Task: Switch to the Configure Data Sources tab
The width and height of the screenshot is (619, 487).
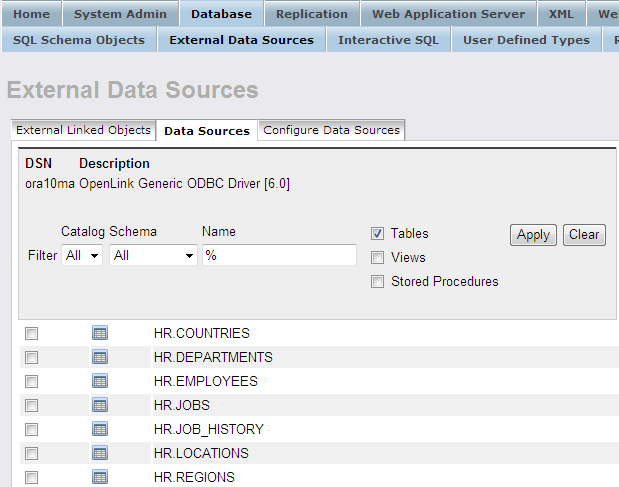Action: (x=332, y=130)
